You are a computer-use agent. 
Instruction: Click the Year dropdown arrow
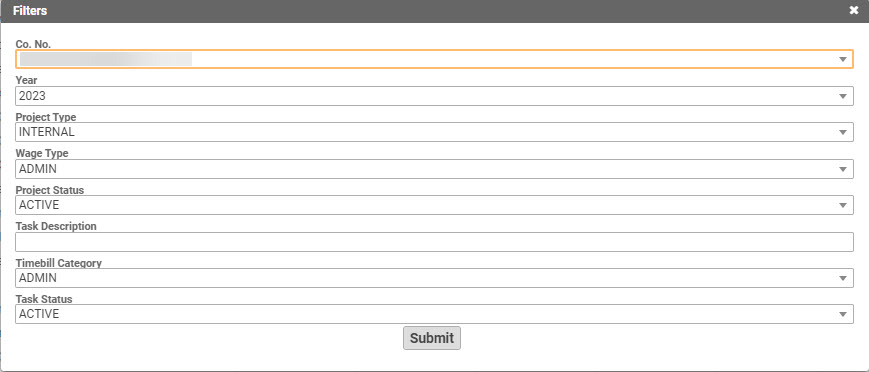(x=843, y=96)
